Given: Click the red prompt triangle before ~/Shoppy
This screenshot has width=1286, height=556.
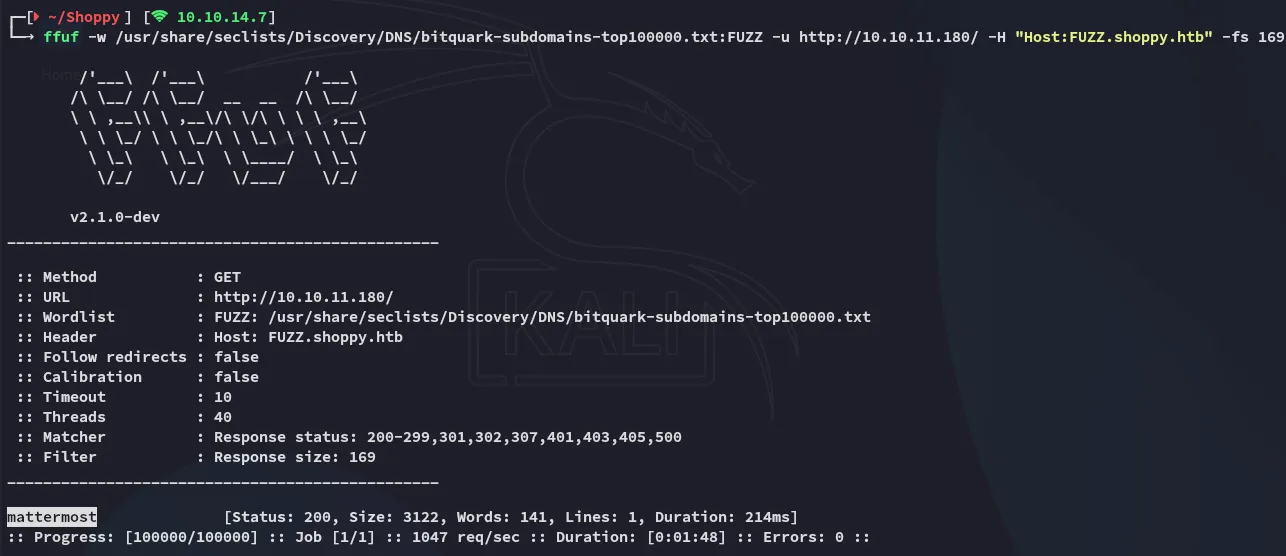Looking at the screenshot, I should click(37, 17).
